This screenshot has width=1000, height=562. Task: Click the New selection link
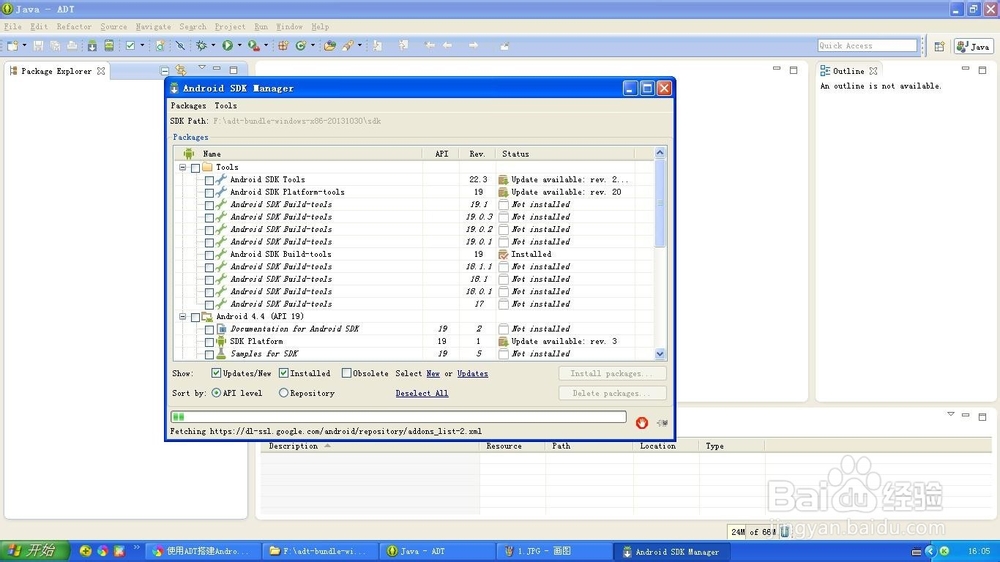[x=433, y=374]
